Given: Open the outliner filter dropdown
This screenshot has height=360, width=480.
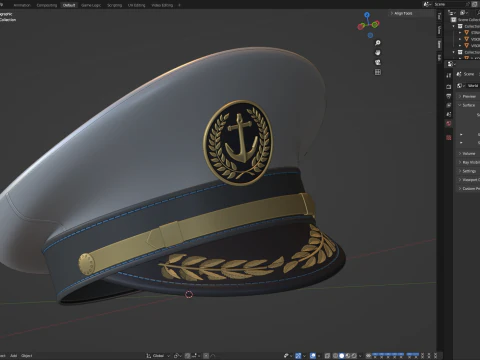Looking at the screenshot, I should (x=464, y=13).
